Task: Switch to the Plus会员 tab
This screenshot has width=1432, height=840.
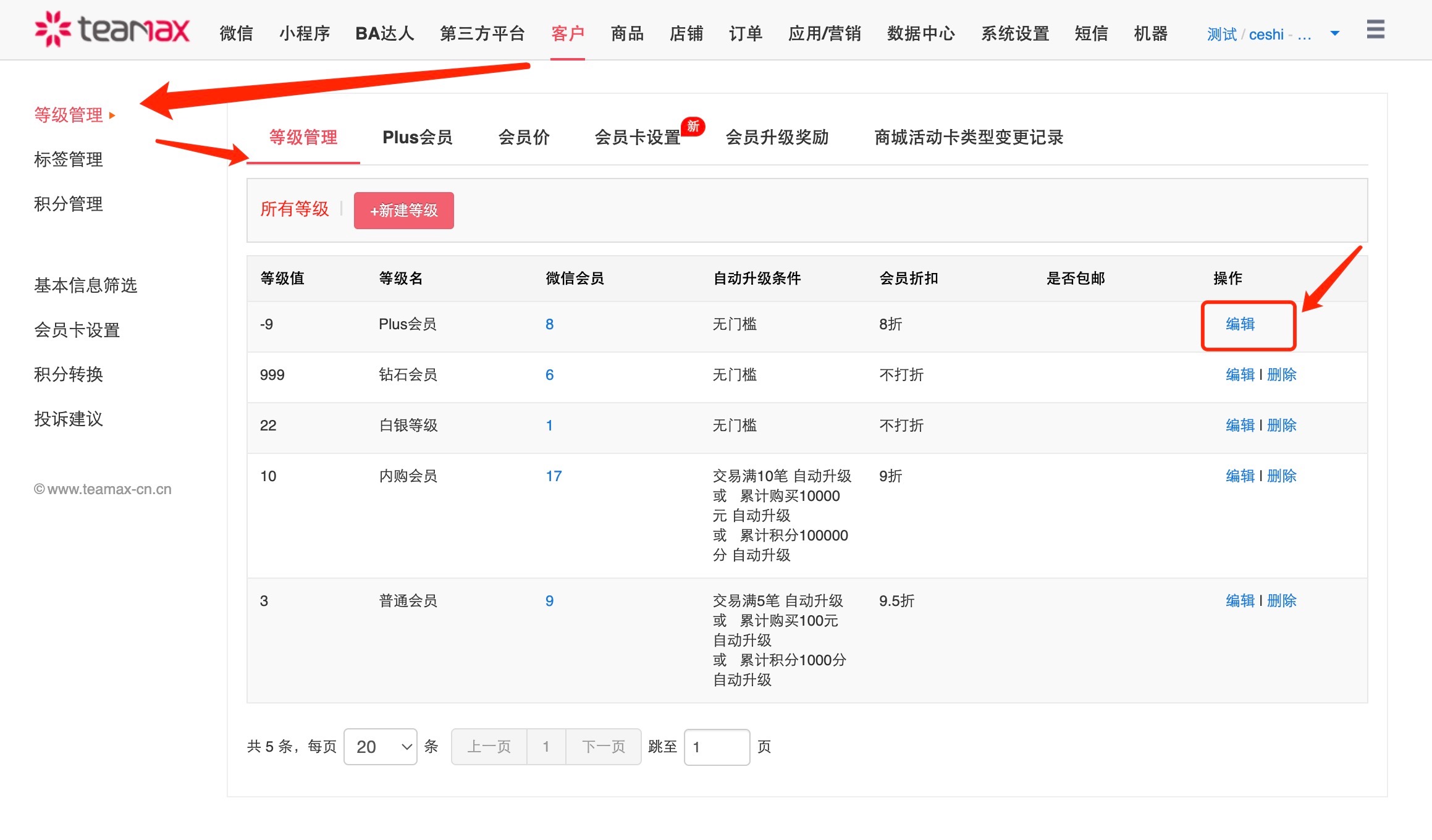Action: tap(417, 137)
